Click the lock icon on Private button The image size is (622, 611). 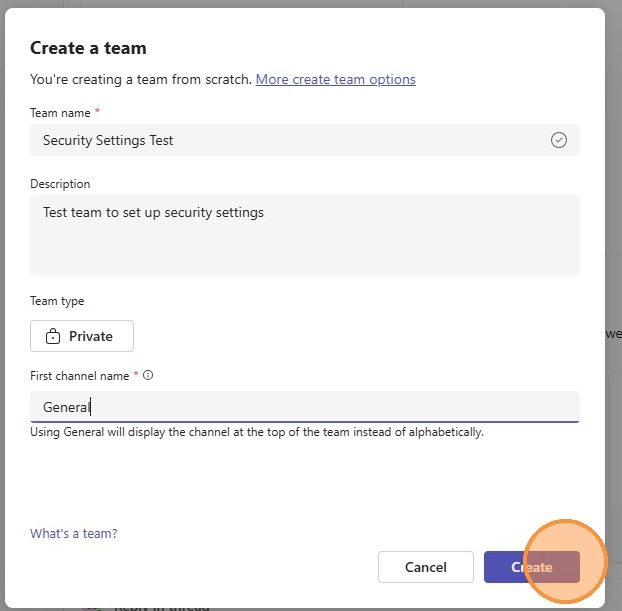point(54,336)
